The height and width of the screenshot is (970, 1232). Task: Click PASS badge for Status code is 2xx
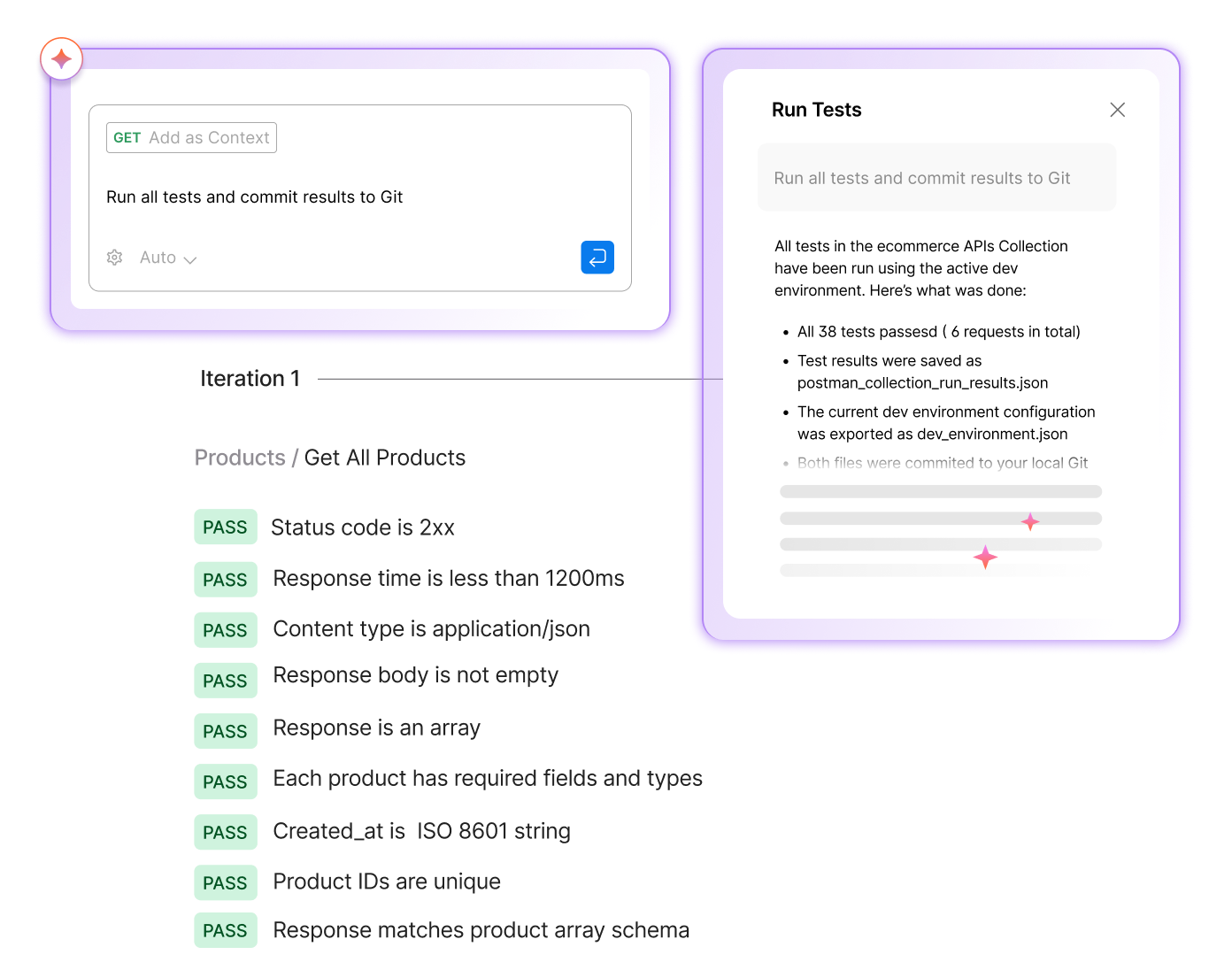coord(225,527)
